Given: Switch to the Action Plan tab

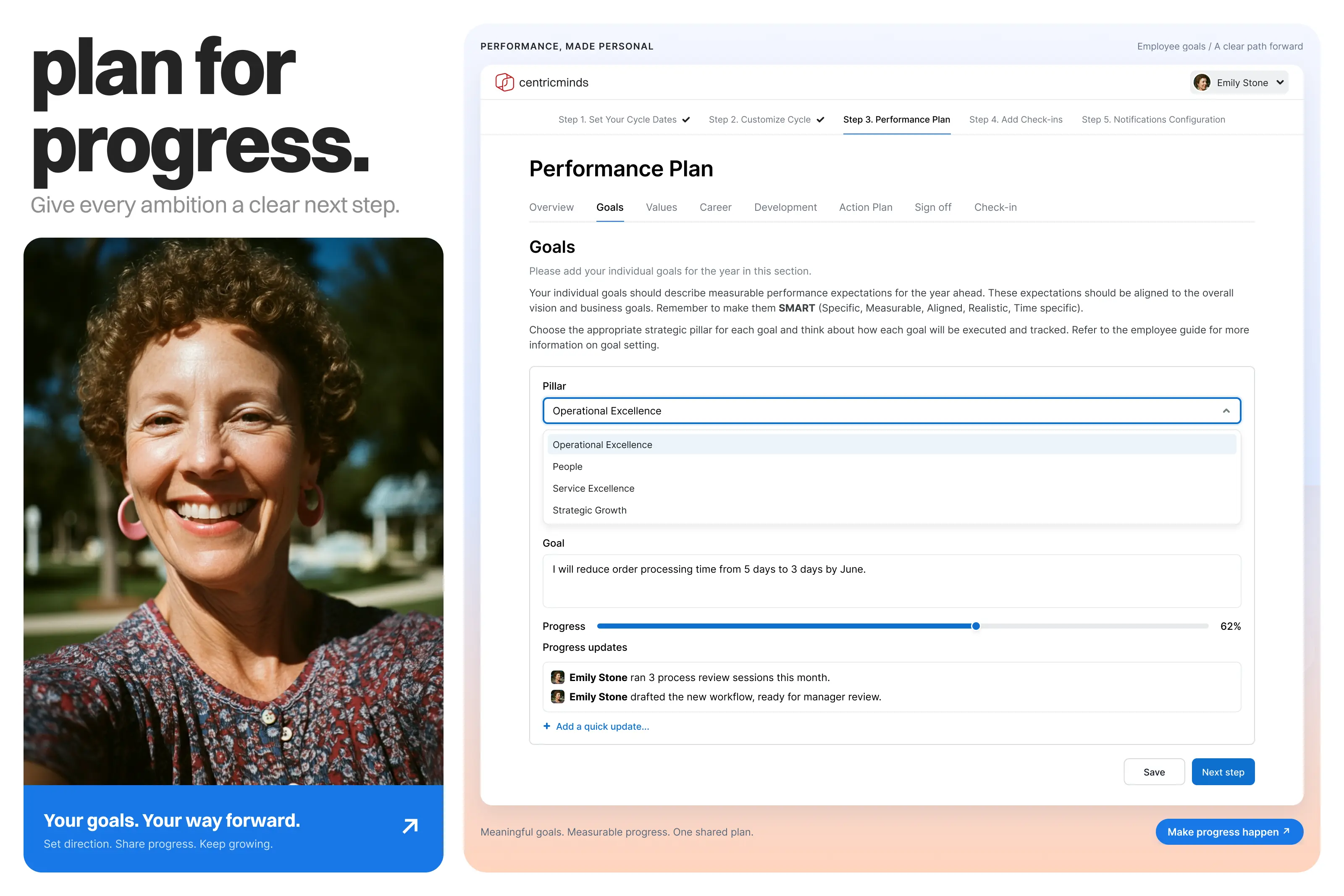Looking at the screenshot, I should 865,207.
